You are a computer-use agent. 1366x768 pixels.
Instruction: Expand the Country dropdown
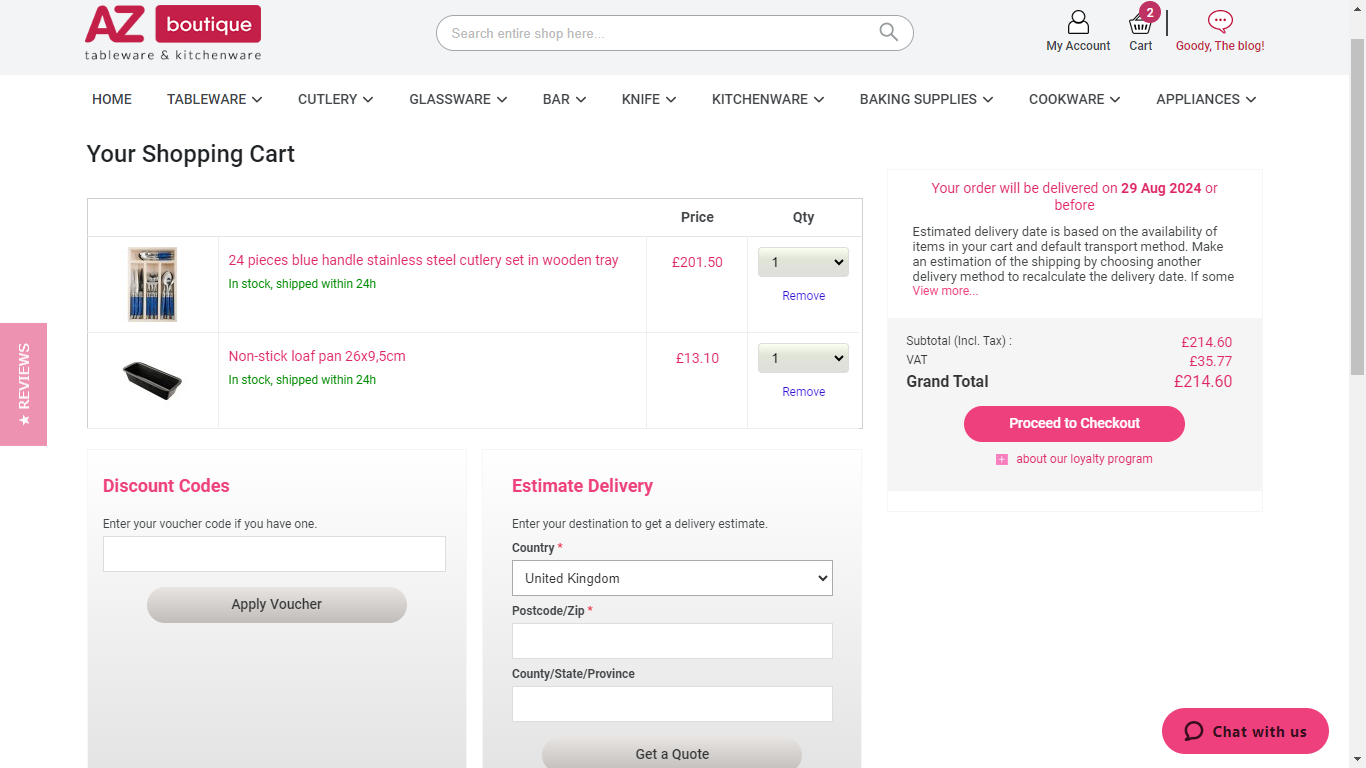(x=672, y=578)
